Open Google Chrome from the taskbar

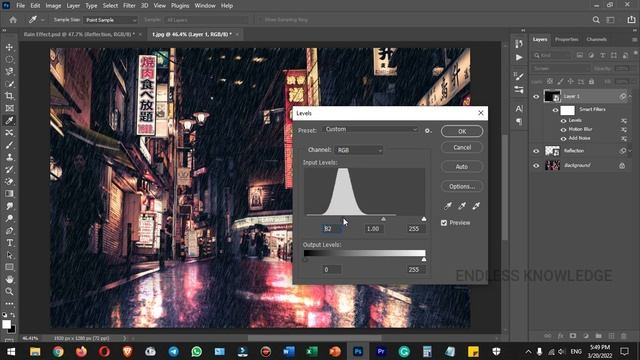58,351
